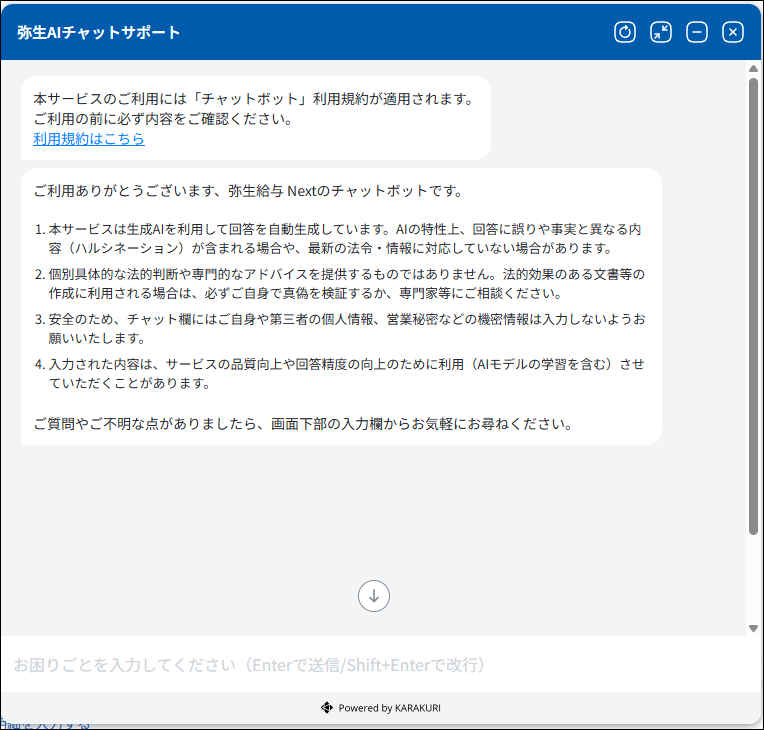
Task: Click the 本サービスのご利用には terms notice text
Action: tap(254, 99)
